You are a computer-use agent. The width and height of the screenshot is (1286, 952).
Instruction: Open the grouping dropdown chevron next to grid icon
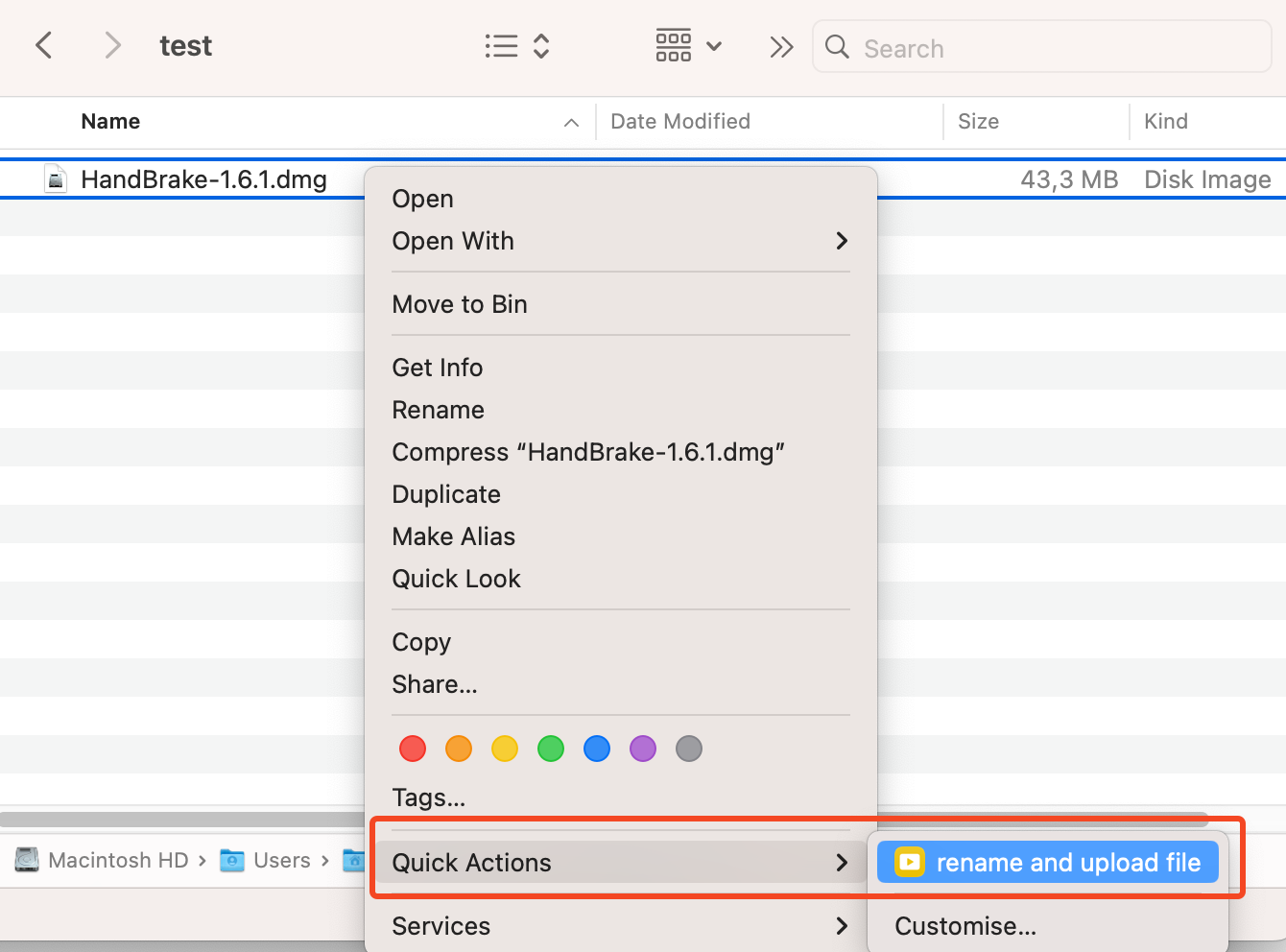(714, 45)
